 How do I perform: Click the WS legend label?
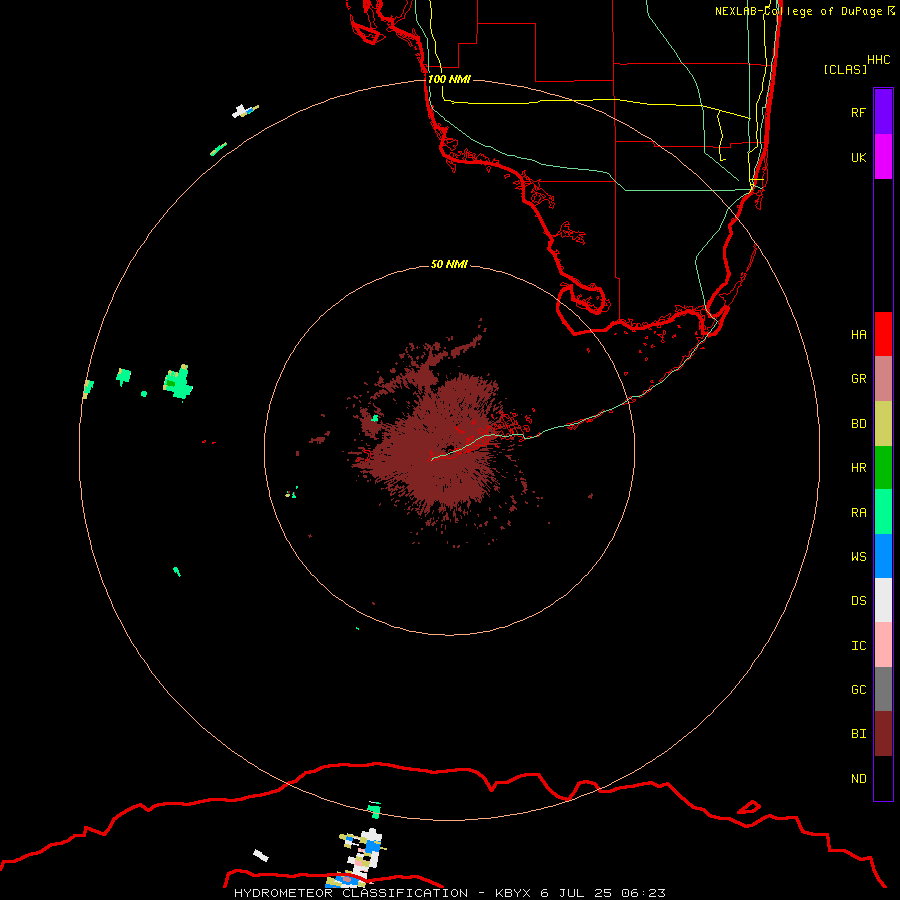858,556
